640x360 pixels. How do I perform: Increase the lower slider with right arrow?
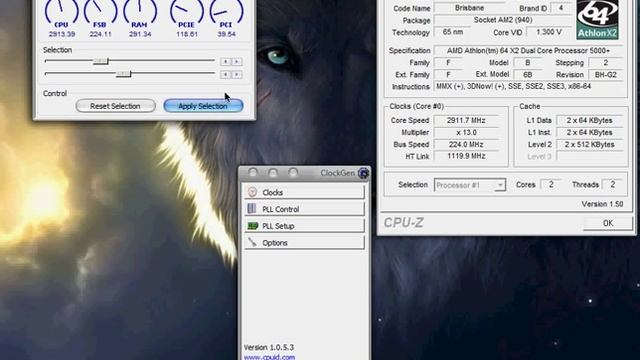click(x=237, y=75)
